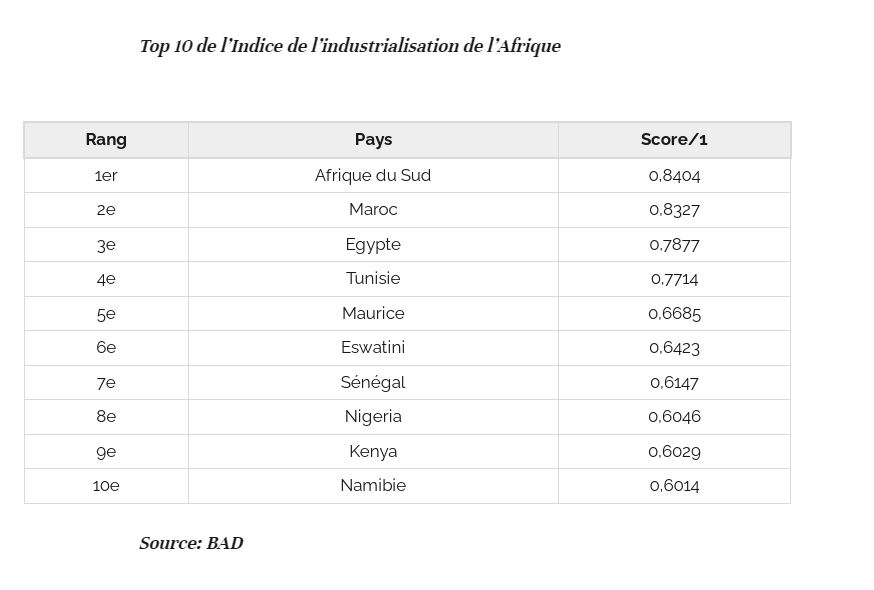
Task: Select the Maroc country cell
Action: (x=373, y=210)
